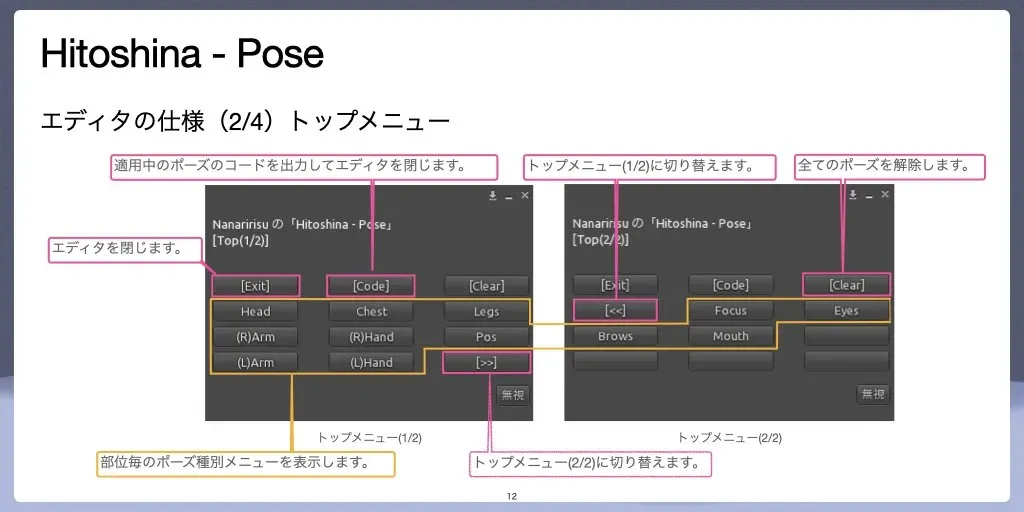The image size is (1024, 512).
Task: Click the '[Top(1/2)]' dialog text
Action: 241,240
